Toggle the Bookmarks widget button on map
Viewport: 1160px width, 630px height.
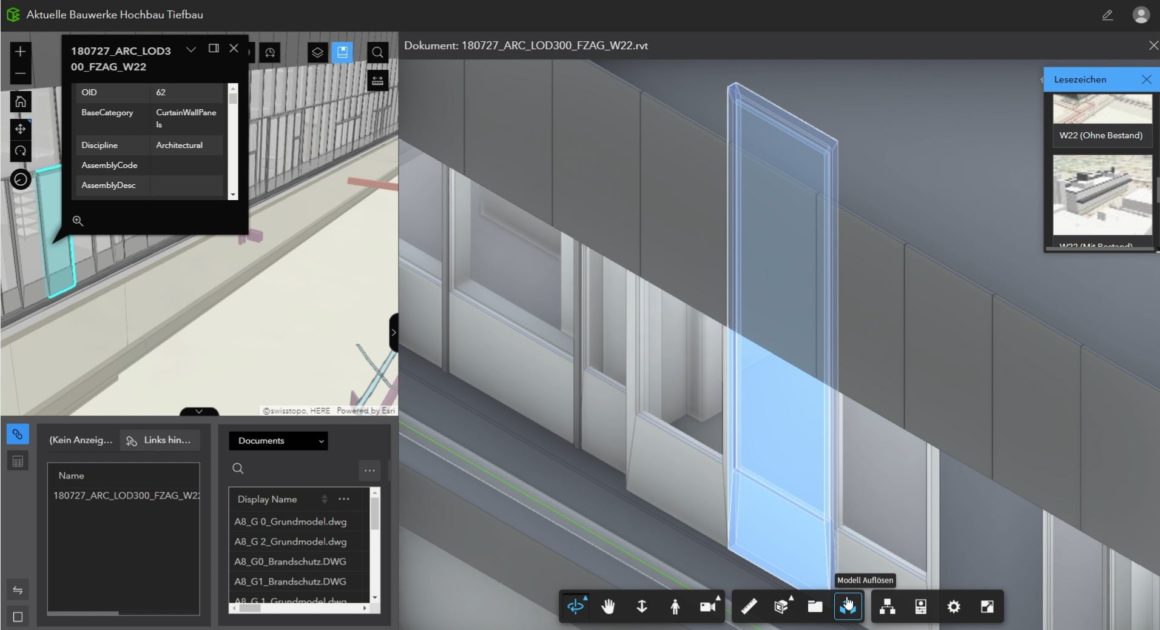click(343, 52)
